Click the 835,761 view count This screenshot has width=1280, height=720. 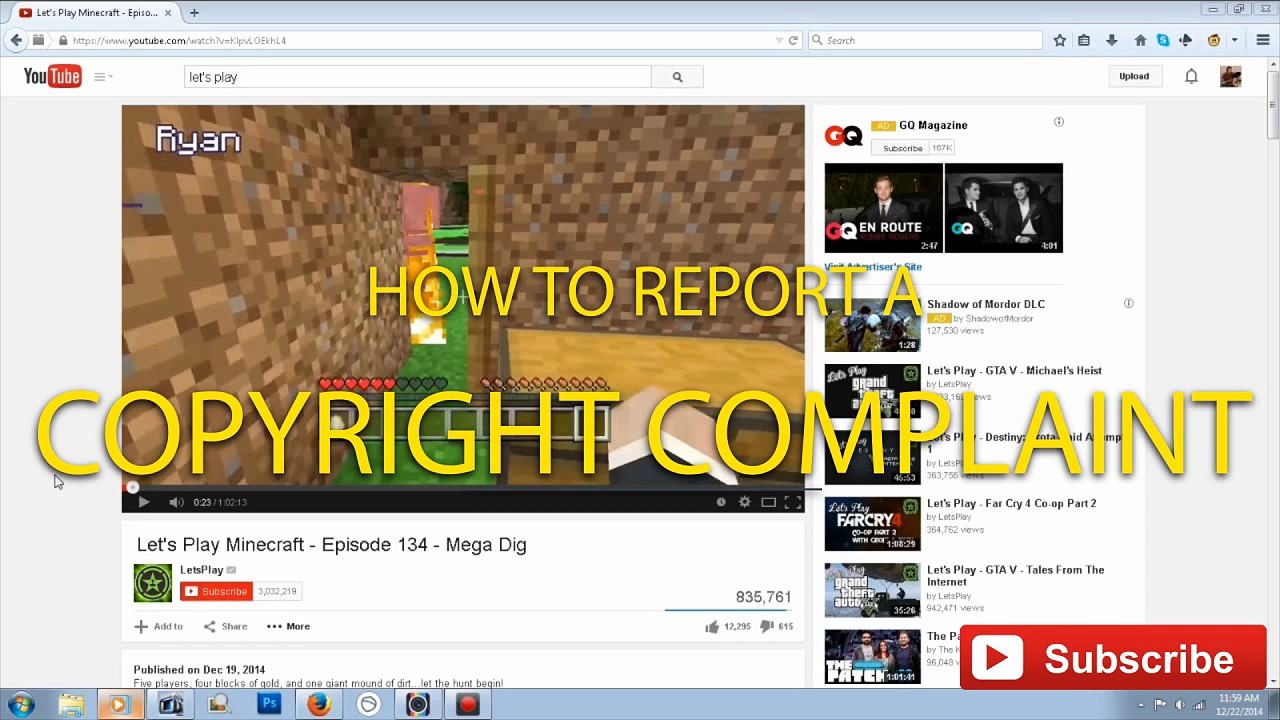763,597
